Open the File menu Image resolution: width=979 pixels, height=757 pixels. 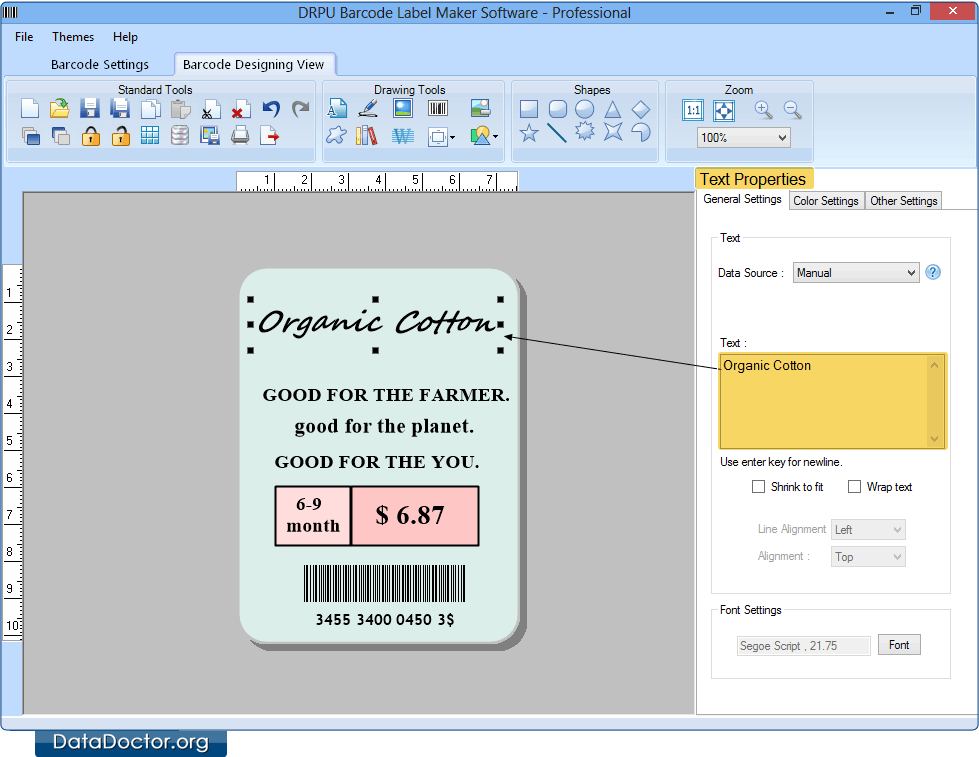tap(24, 37)
